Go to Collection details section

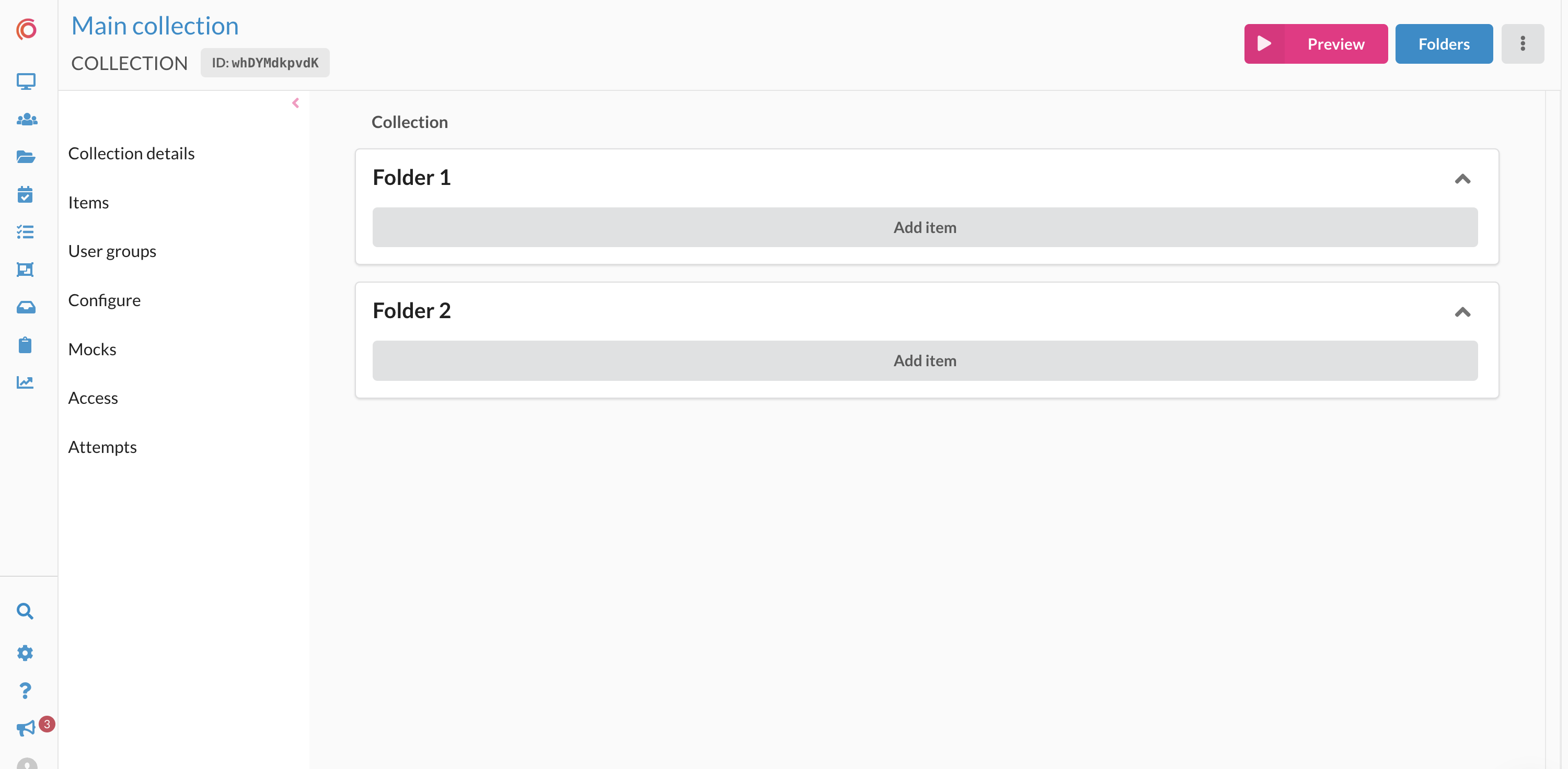pos(132,153)
